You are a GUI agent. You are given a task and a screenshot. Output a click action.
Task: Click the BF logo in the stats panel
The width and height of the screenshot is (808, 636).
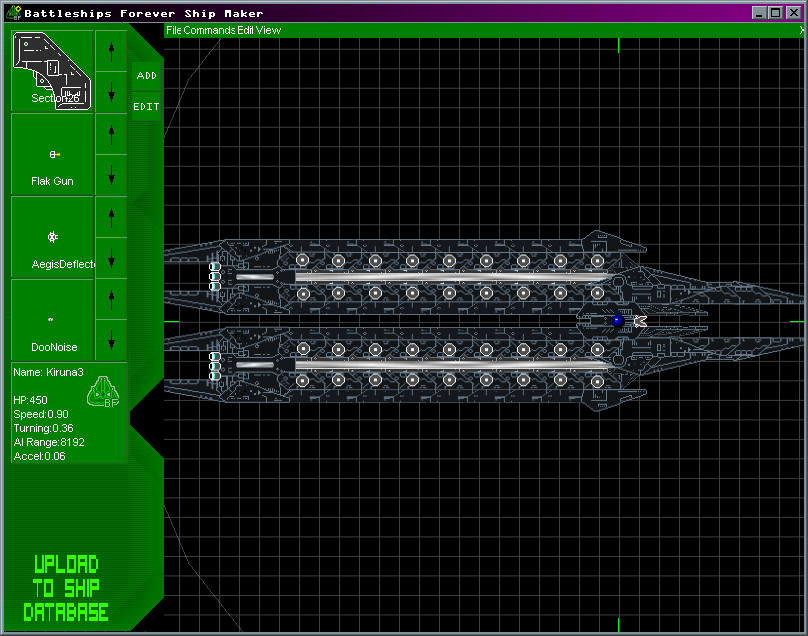tap(103, 392)
